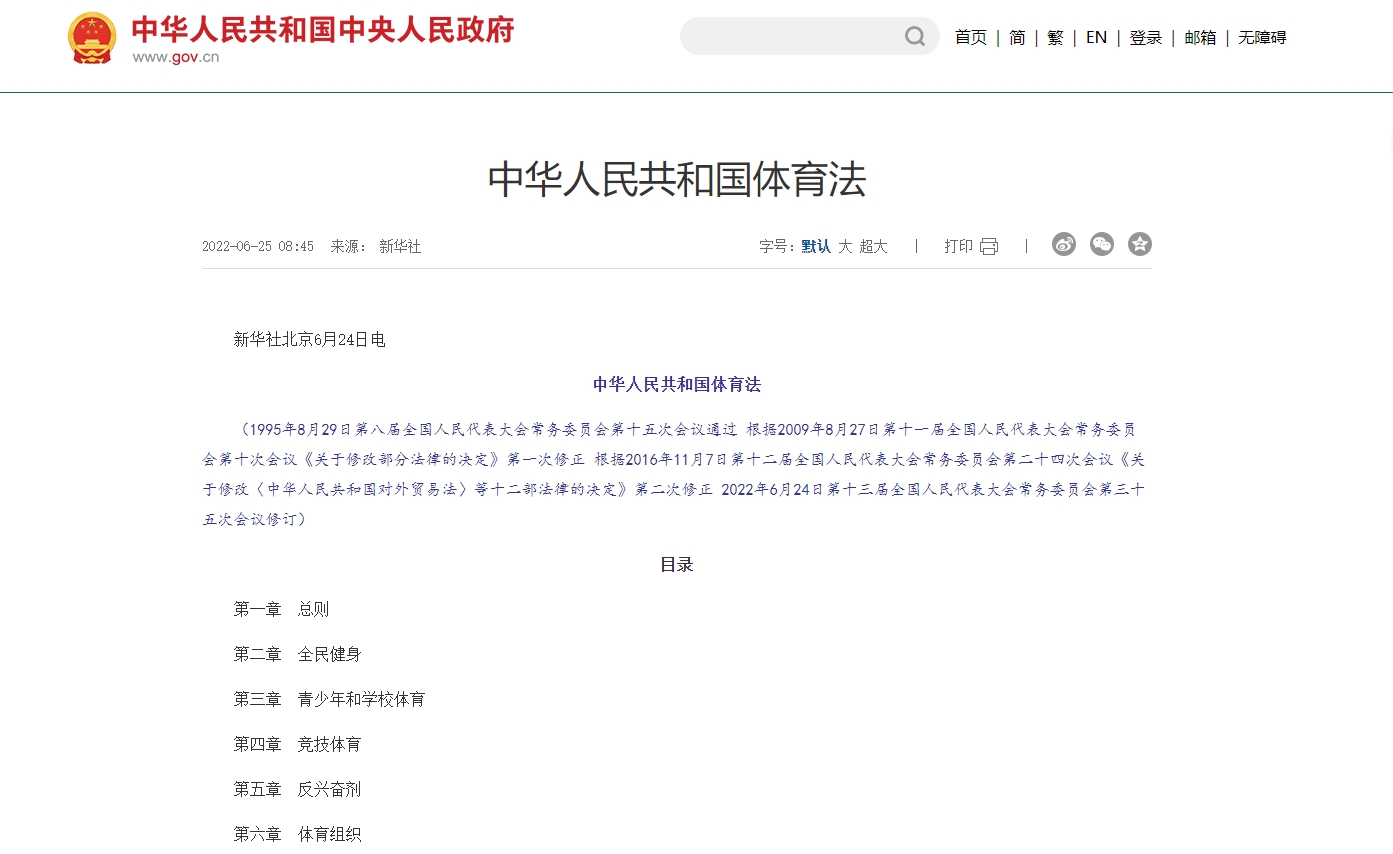Click the WeChat share icon

click(1101, 243)
